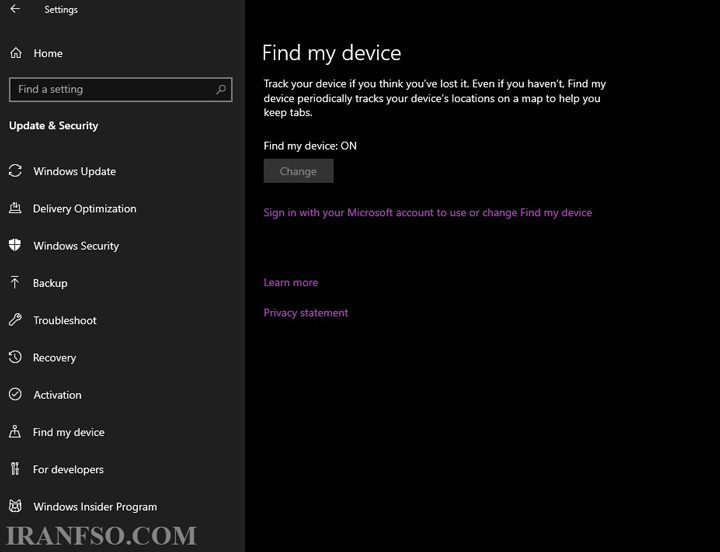Open the Backup section

click(50, 283)
